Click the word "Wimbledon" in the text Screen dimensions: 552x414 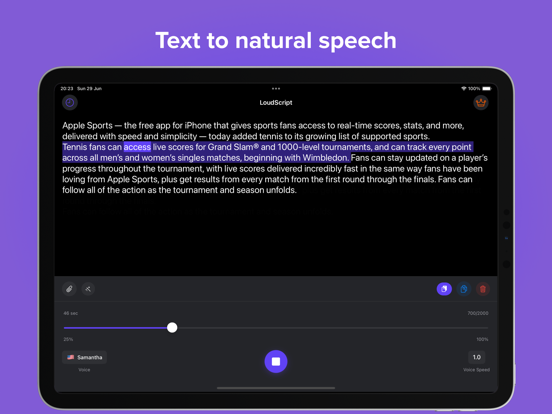pyautogui.click(x=325, y=158)
